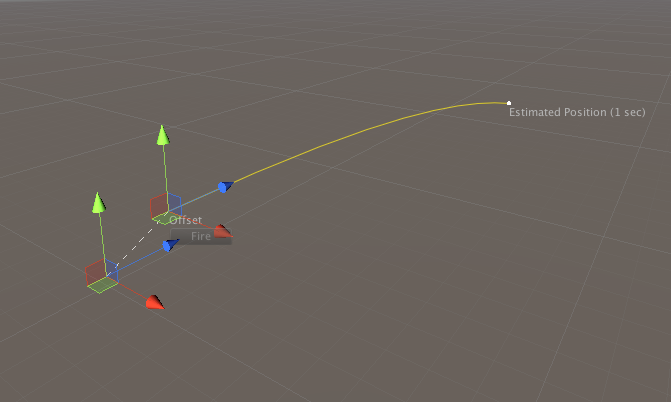Click the green Y-axis arrow of the lower gizmo
Viewport: 671px width, 402px height.
click(x=98, y=202)
